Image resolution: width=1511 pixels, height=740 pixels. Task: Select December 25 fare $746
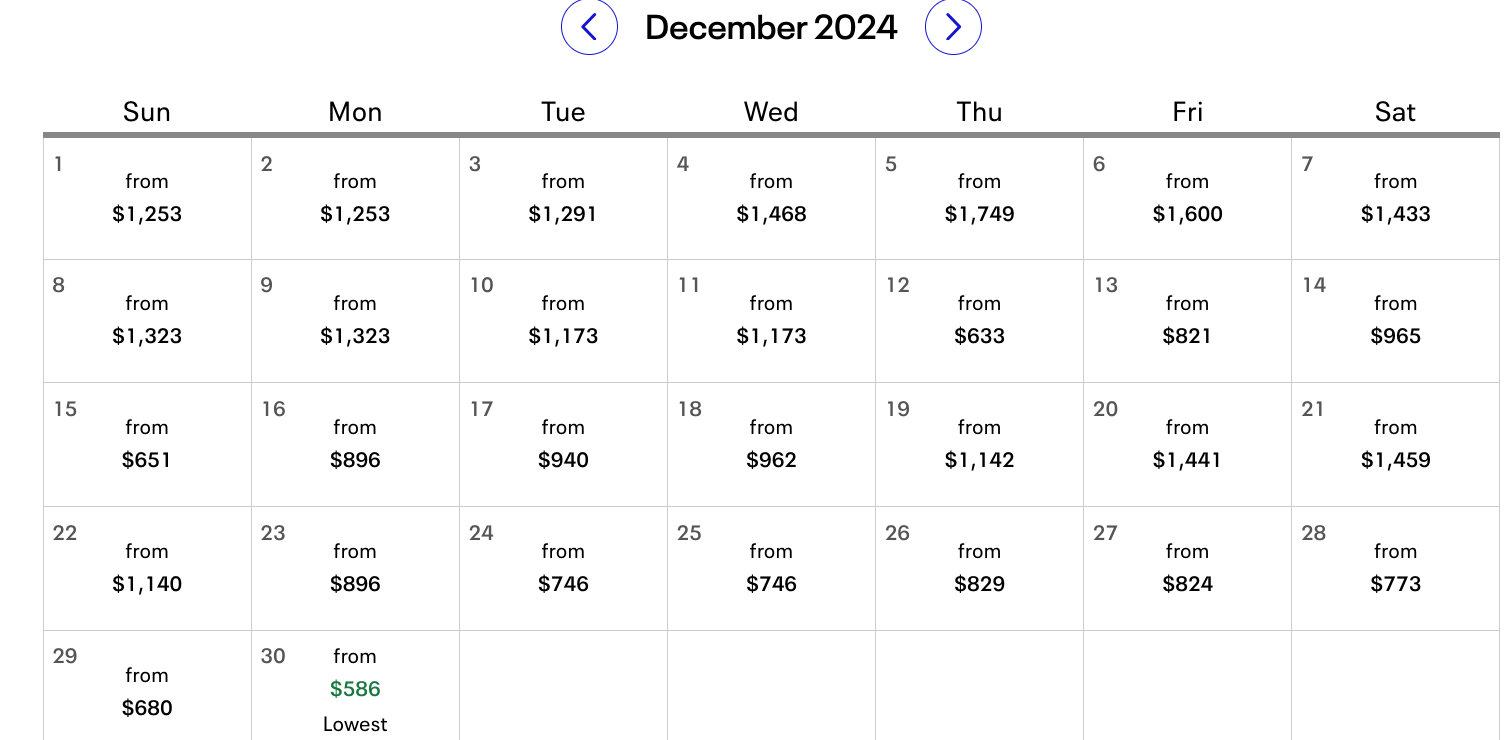tap(771, 569)
